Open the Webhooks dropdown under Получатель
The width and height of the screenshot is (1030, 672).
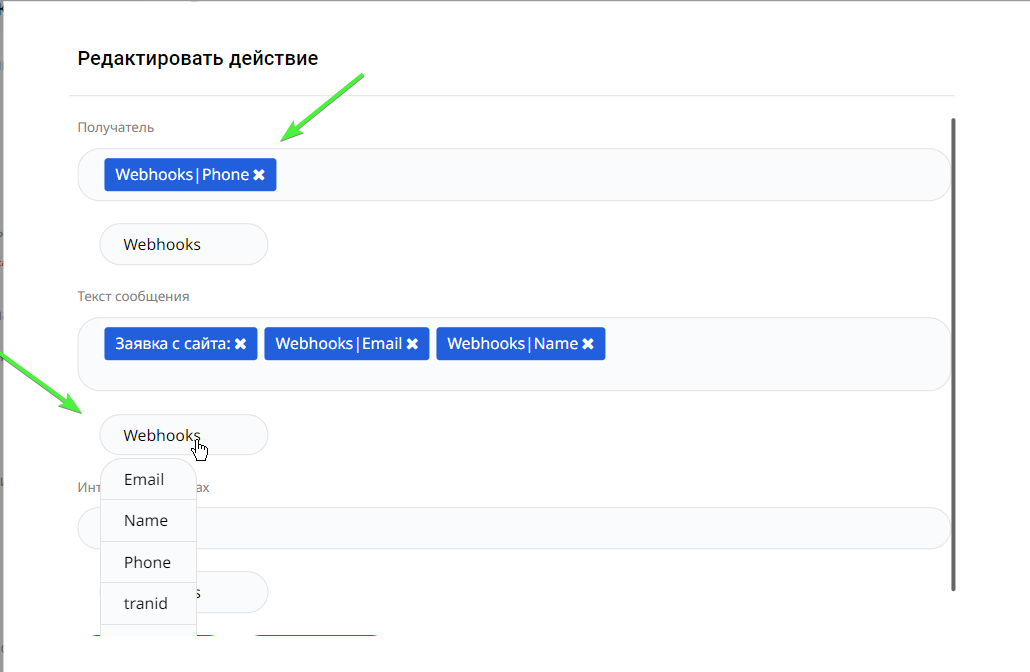click(183, 244)
